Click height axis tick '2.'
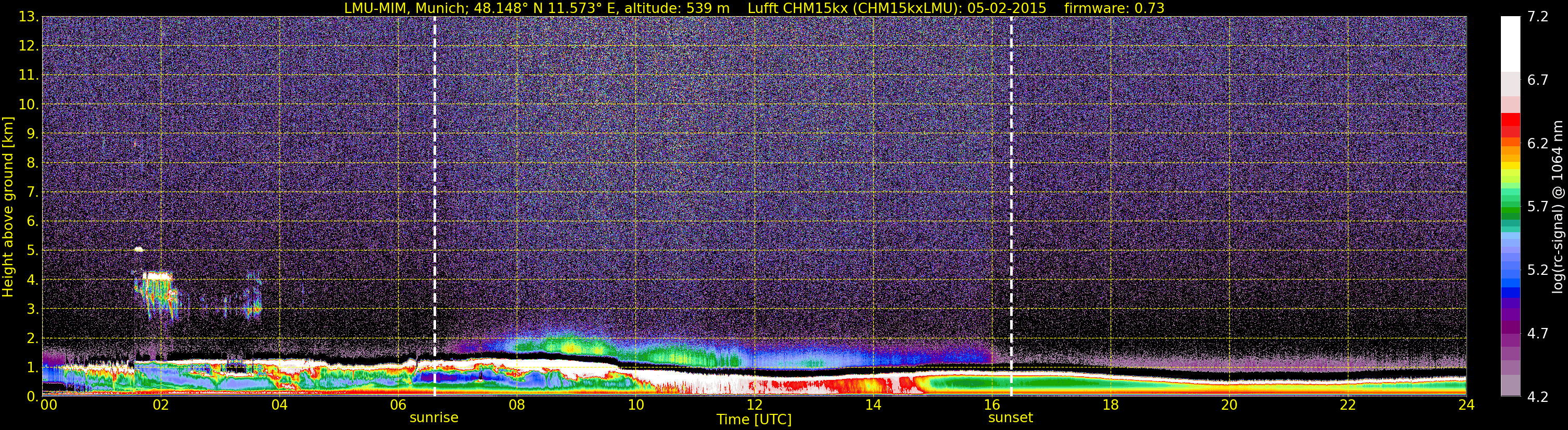 (32, 339)
